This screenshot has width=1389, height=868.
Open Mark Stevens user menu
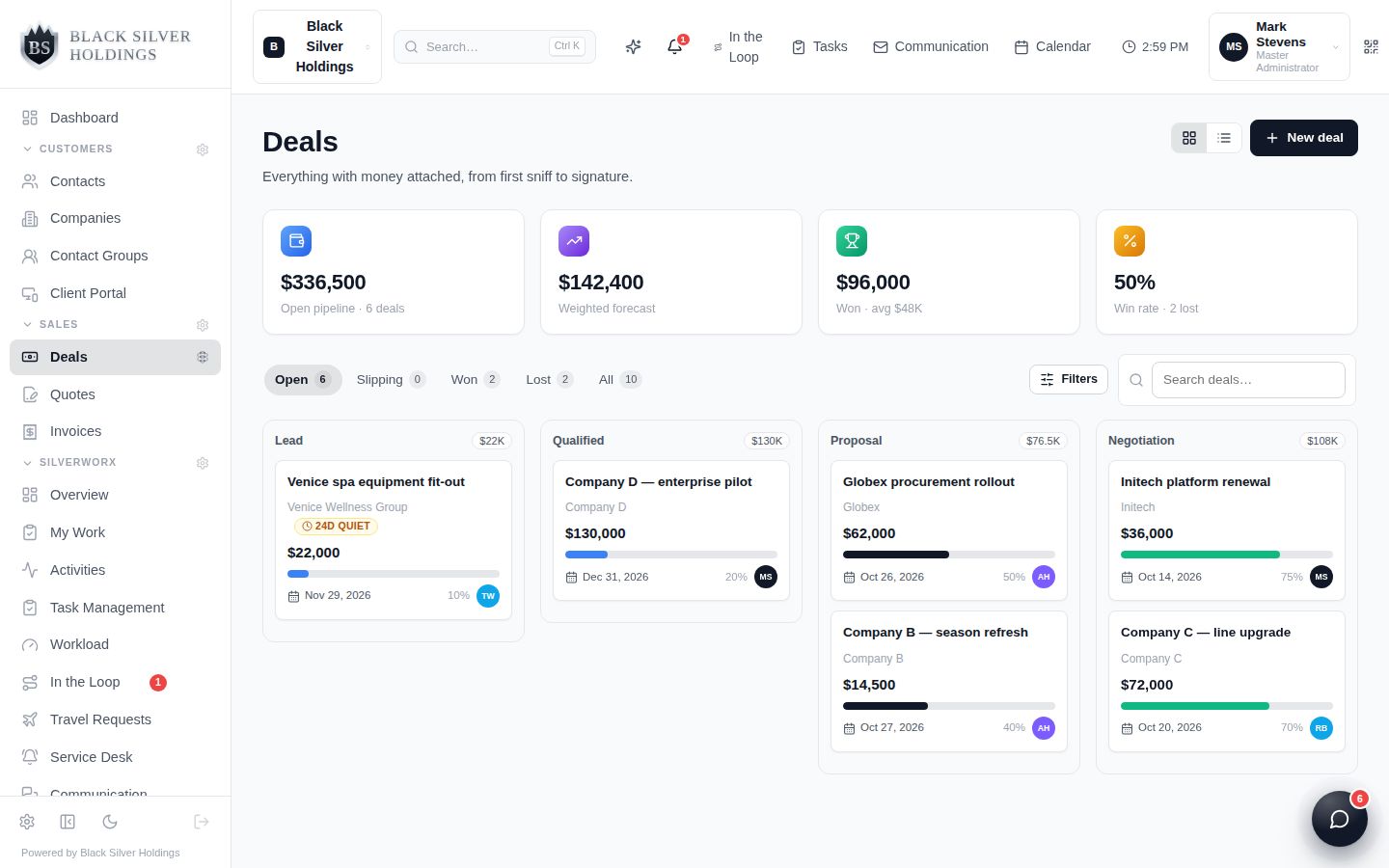(x=1279, y=46)
